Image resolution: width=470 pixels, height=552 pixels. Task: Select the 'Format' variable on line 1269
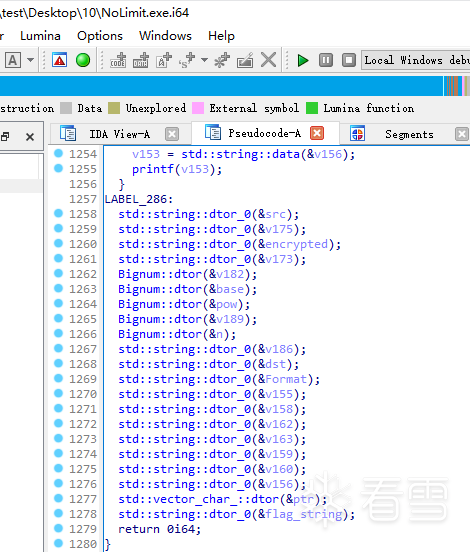(286, 379)
